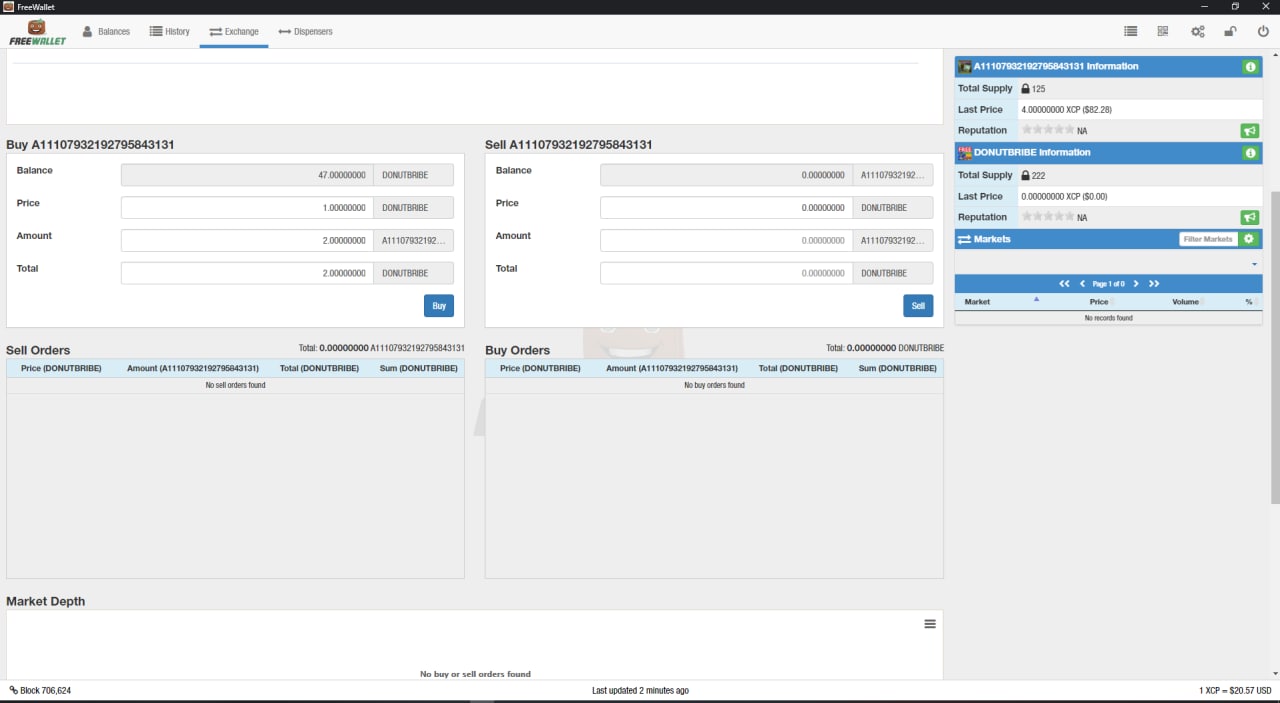Click Page 1 of 0 label
This screenshot has height=703, width=1280.
(x=1108, y=284)
